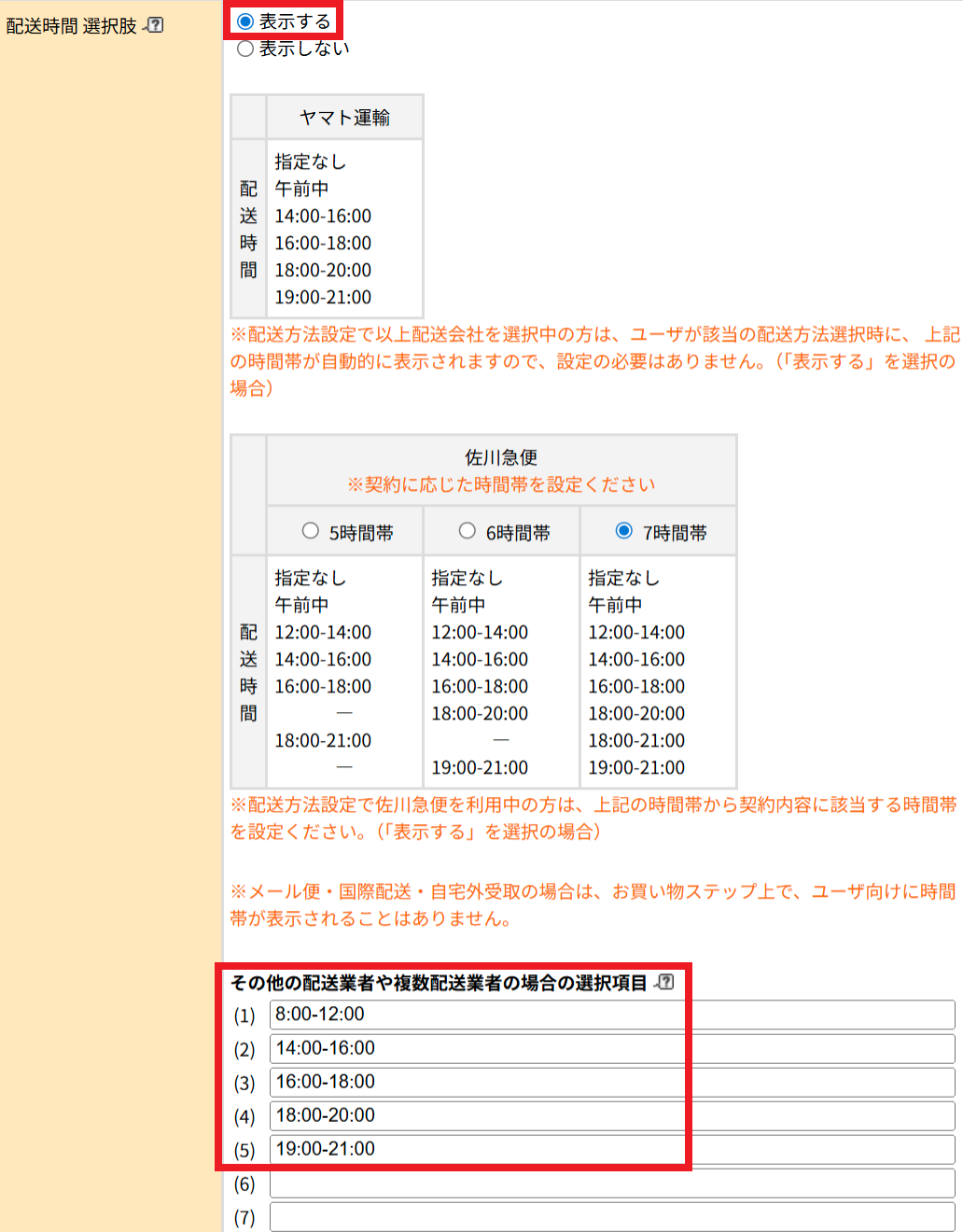Select the 表示しない radio button
The image size is (963, 1232).
[245, 49]
